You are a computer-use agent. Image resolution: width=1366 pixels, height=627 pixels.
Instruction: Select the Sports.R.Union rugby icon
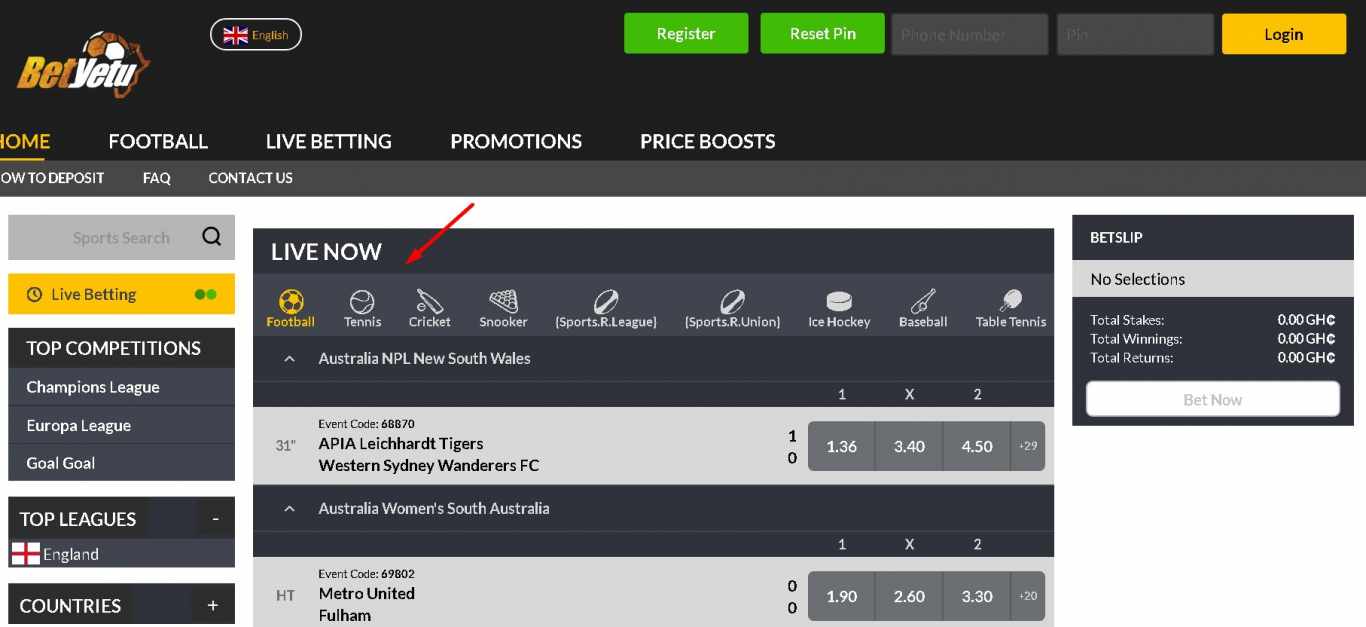point(732,308)
